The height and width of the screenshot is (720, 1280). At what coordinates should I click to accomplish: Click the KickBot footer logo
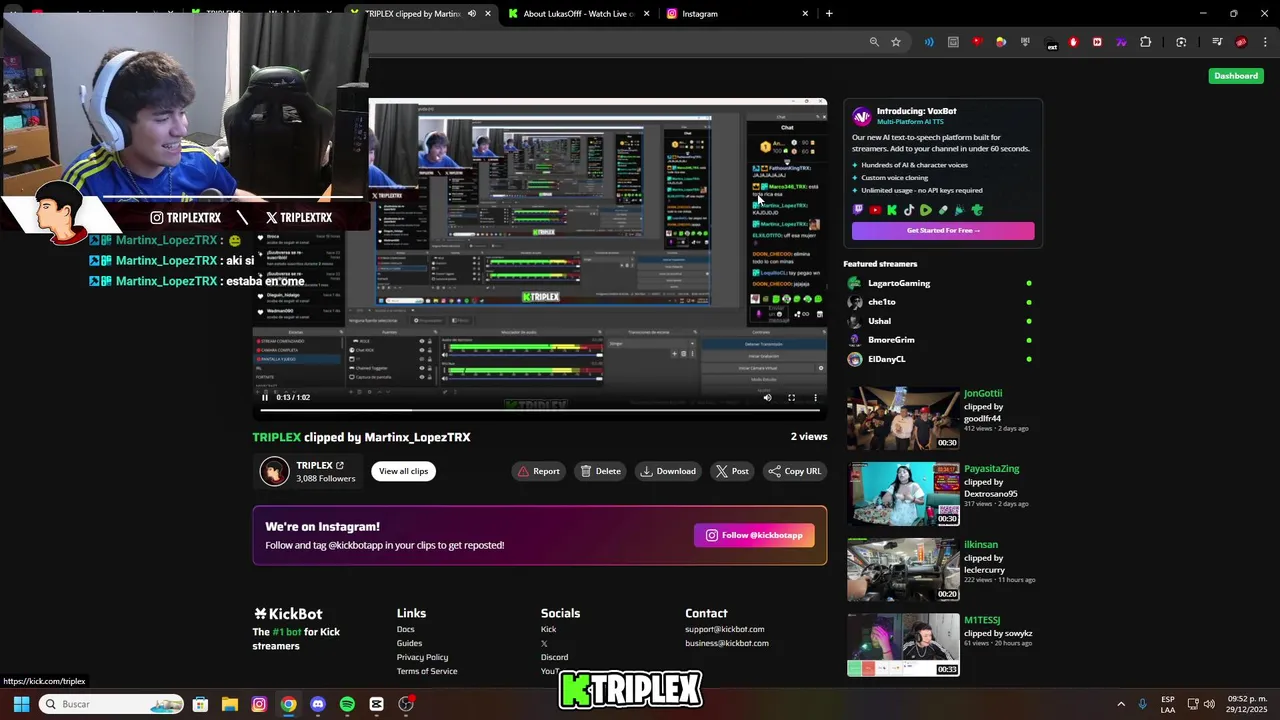point(288,614)
